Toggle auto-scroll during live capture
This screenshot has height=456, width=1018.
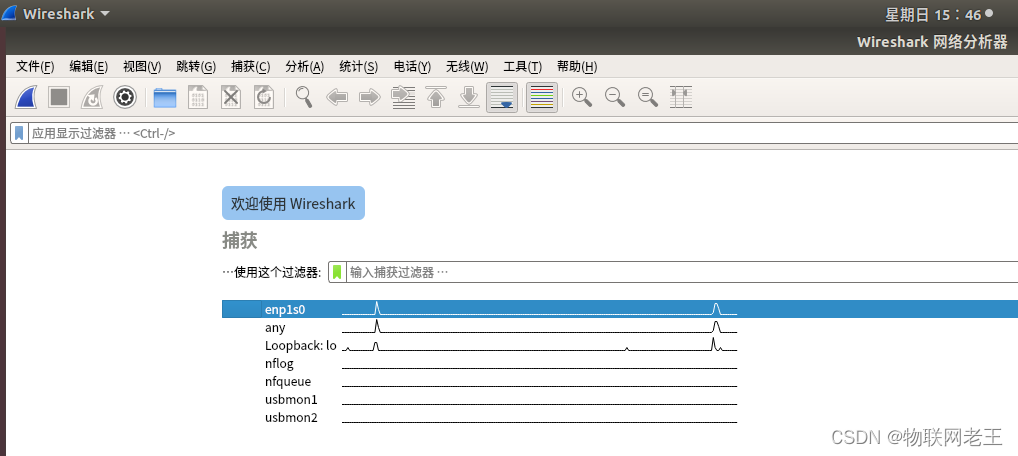pos(502,97)
